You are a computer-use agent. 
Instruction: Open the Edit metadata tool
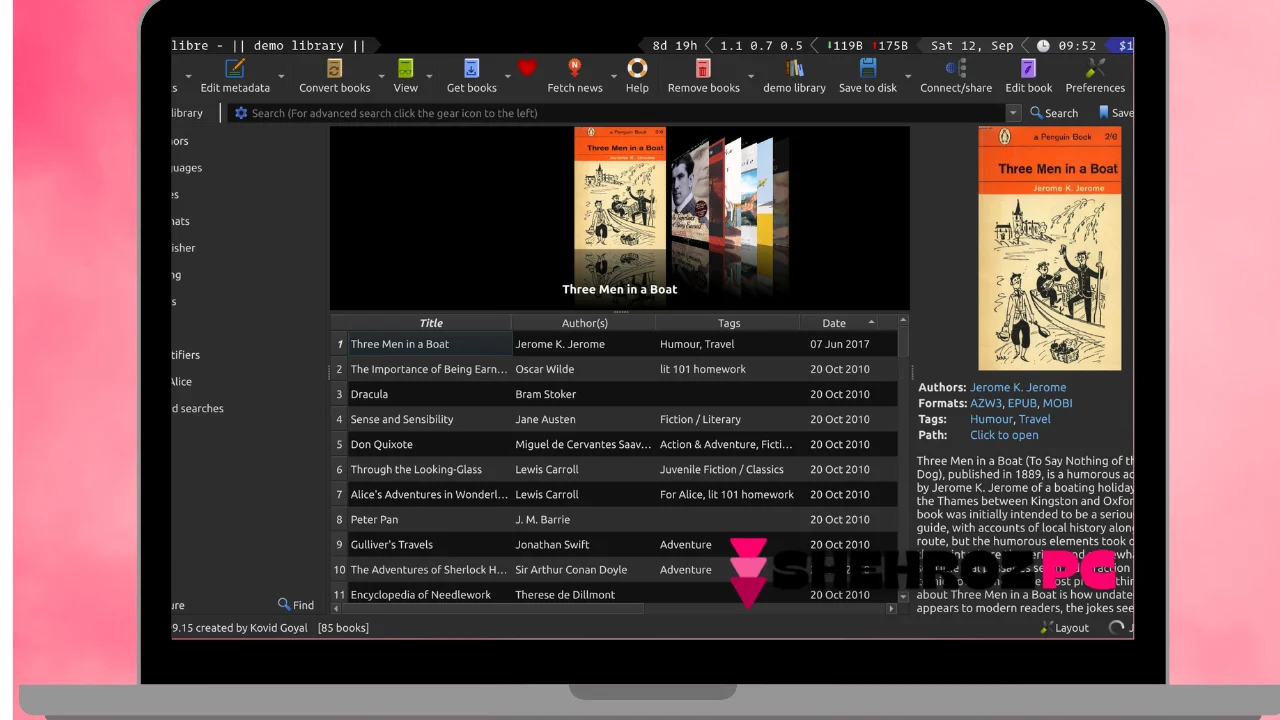coord(235,76)
